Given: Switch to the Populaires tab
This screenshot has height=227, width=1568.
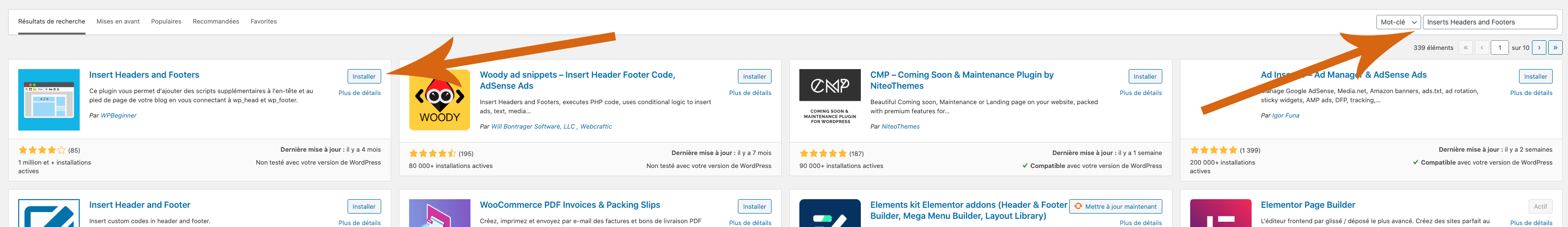Looking at the screenshot, I should (166, 21).
